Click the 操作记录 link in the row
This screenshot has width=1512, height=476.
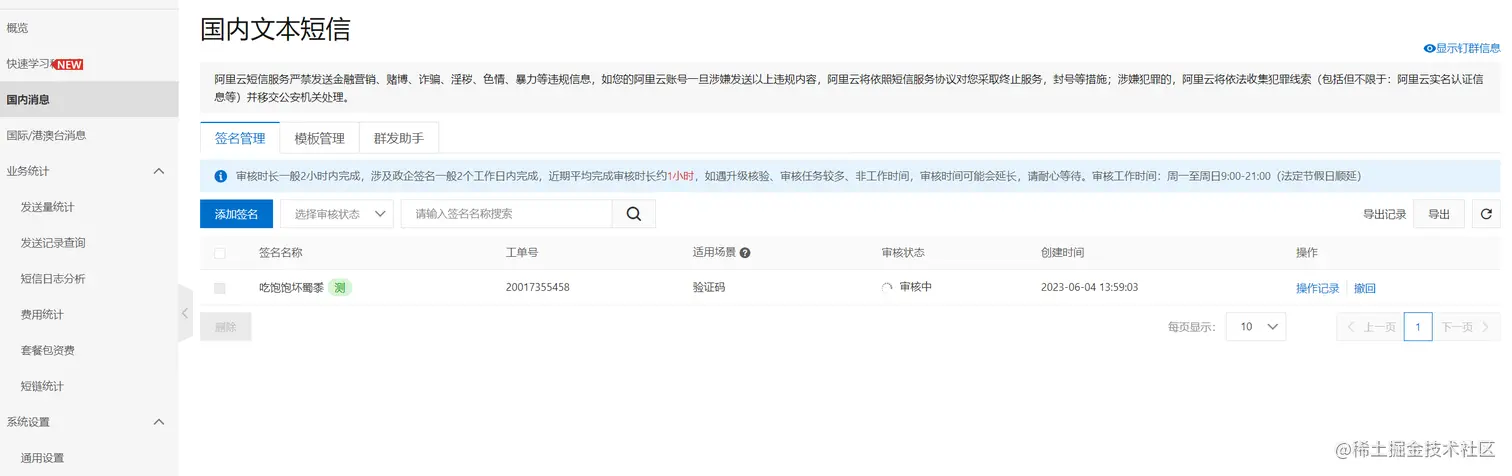[1317, 288]
